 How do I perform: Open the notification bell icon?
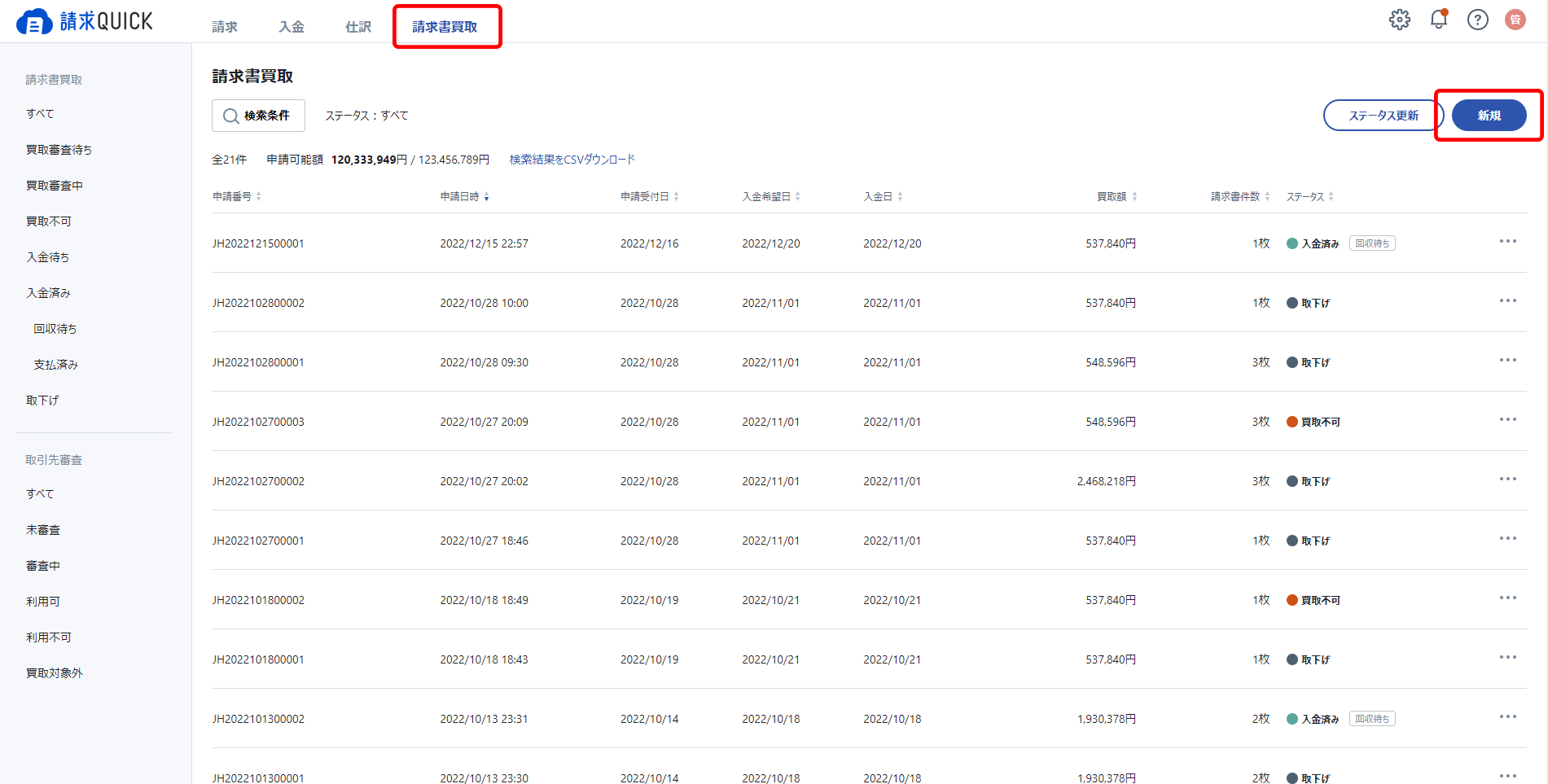[x=1438, y=20]
